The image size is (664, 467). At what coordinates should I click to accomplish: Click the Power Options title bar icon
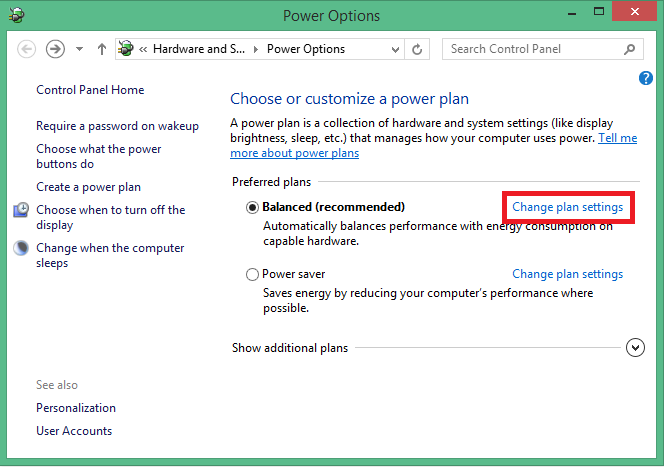coord(13,15)
